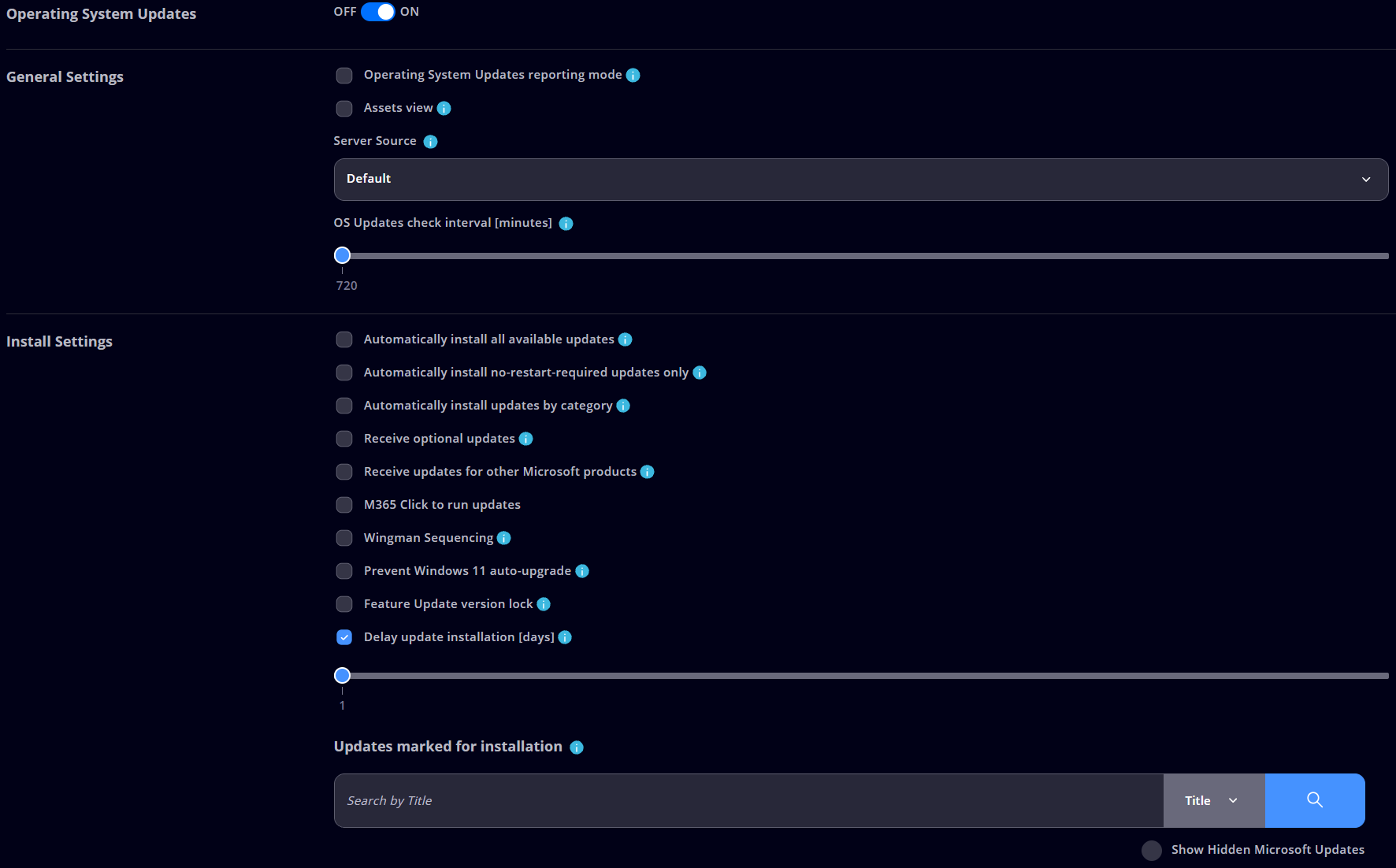This screenshot has height=868, width=1396.
Task: Enable M365 Click to run updates
Action: 344,505
